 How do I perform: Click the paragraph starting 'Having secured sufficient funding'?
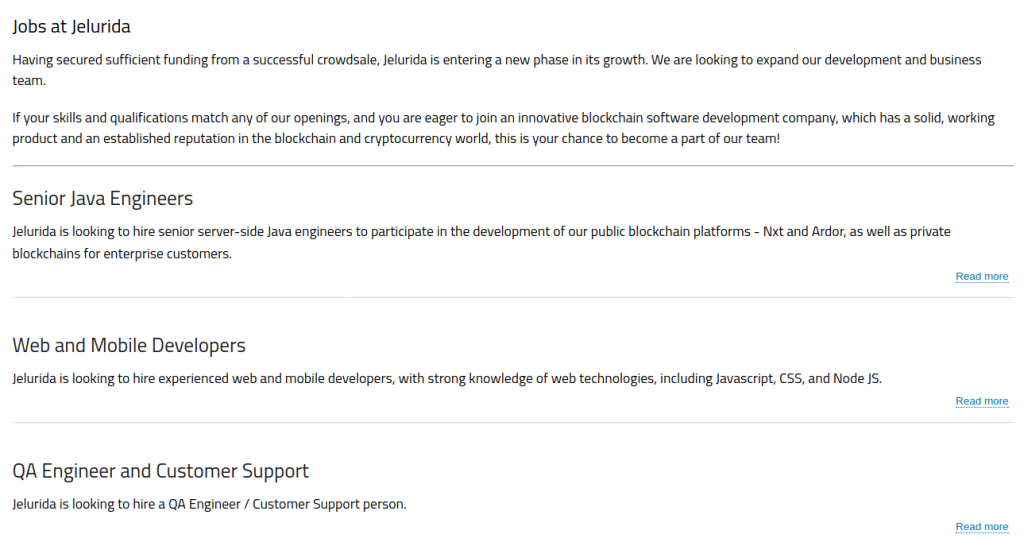[x=496, y=70]
